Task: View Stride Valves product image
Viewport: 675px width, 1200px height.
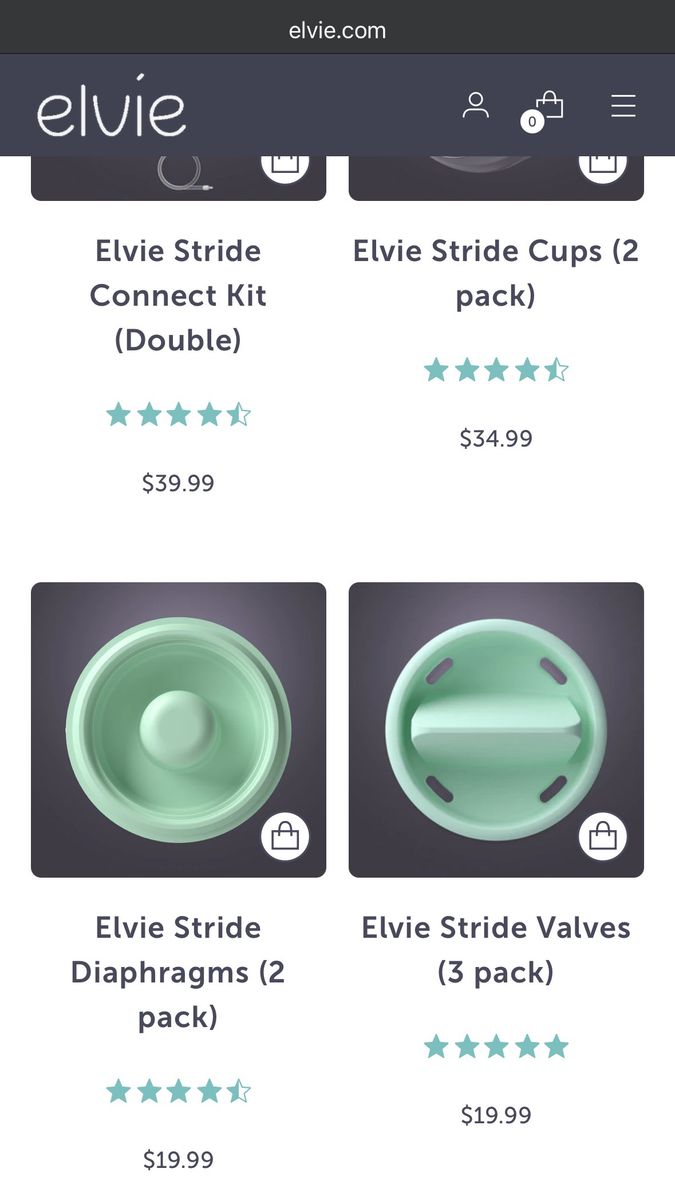Action: 496,730
